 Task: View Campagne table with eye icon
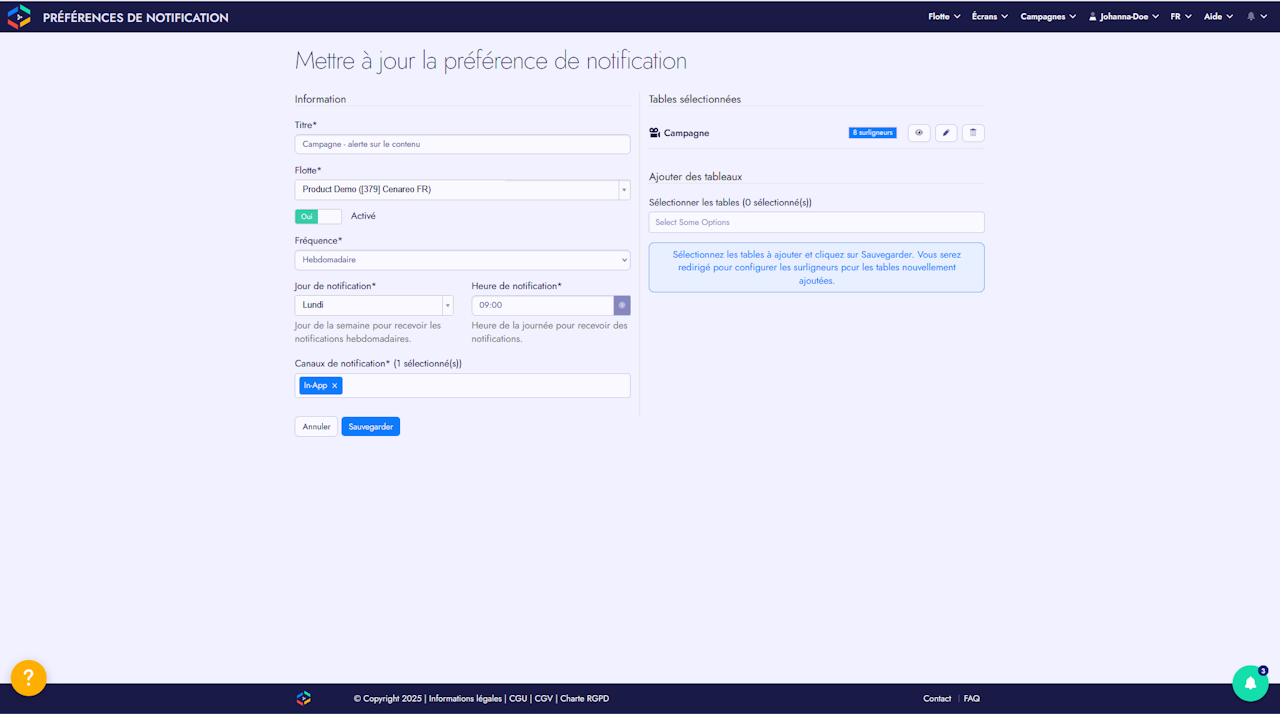pos(919,133)
